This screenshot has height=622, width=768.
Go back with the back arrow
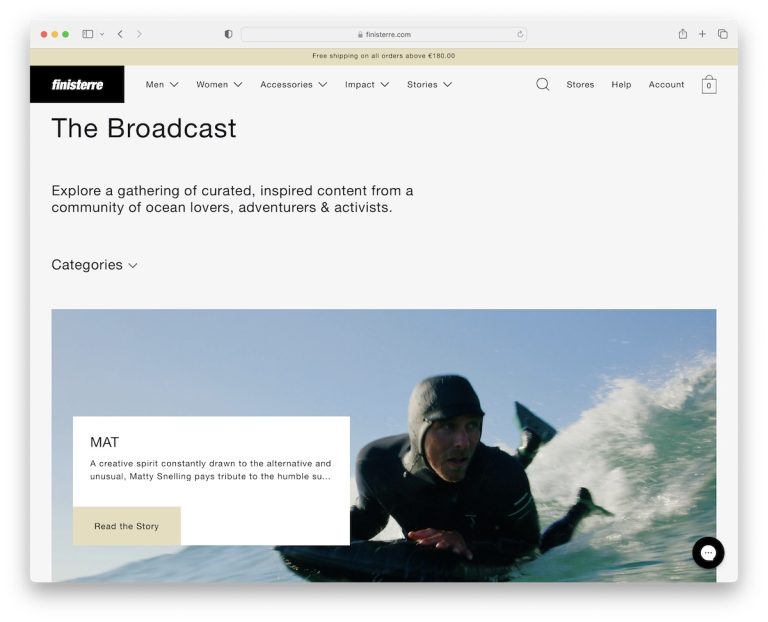120,34
